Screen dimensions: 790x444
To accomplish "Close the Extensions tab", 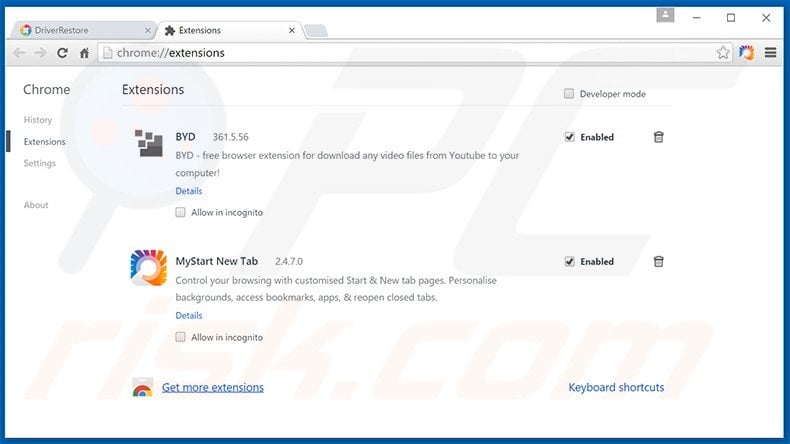I will click(x=292, y=31).
